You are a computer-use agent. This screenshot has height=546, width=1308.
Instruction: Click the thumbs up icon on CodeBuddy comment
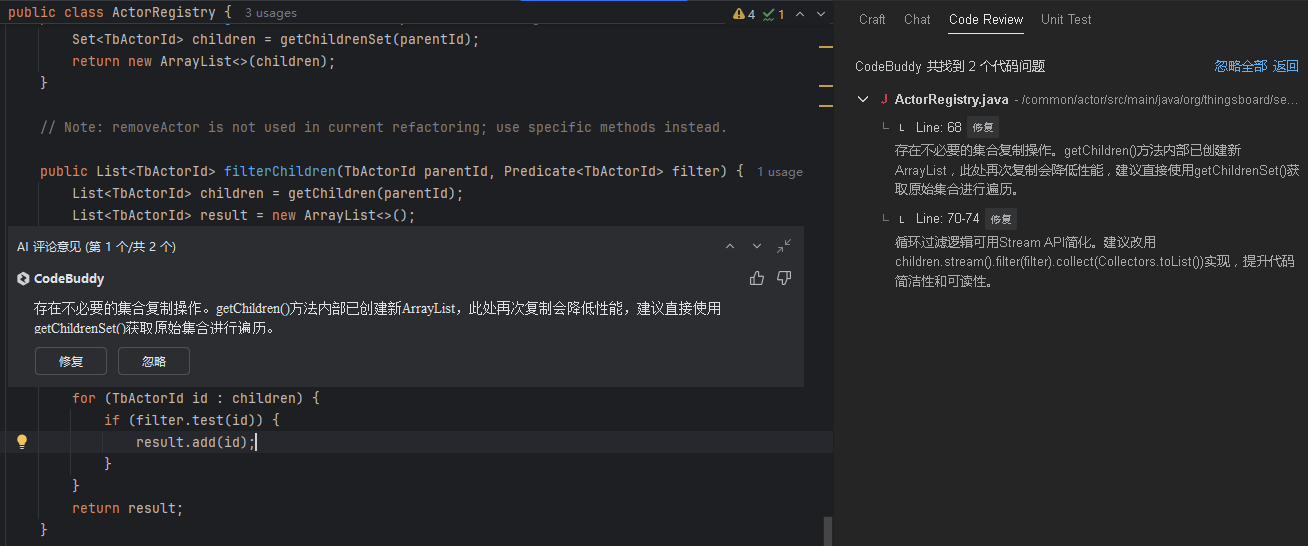(x=757, y=278)
